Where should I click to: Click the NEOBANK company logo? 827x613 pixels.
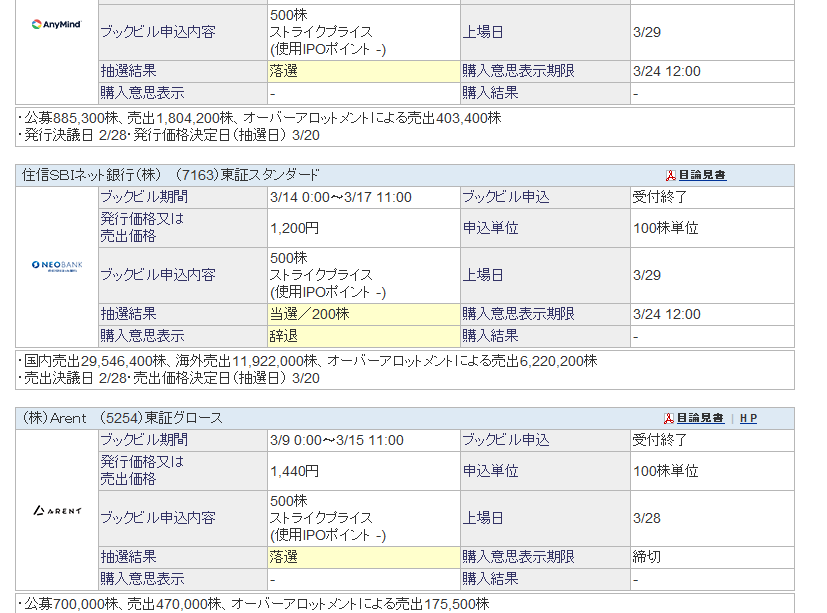[57, 265]
